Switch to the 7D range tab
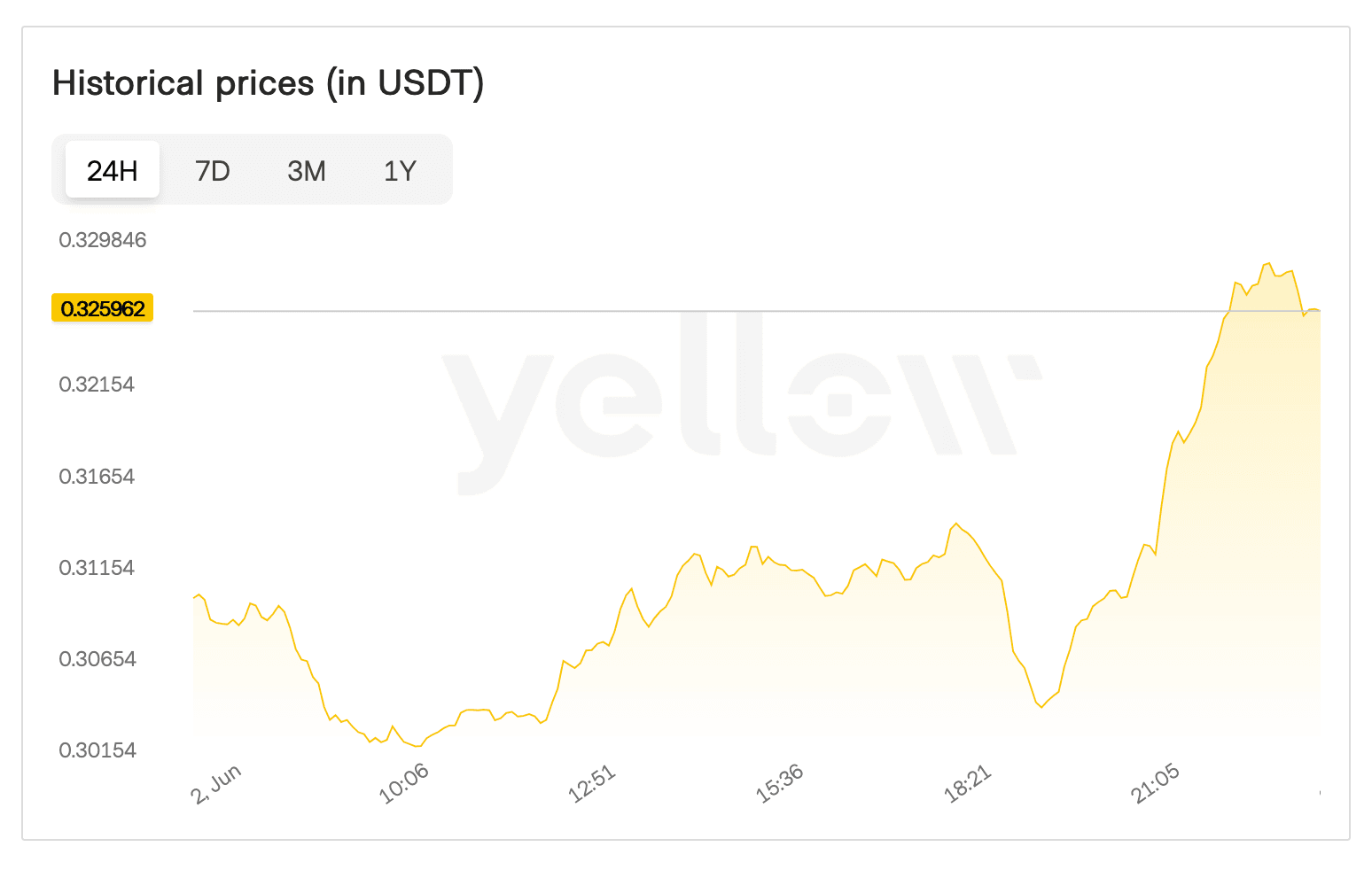The width and height of the screenshot is (1372, 870). [x=213, y=170]
